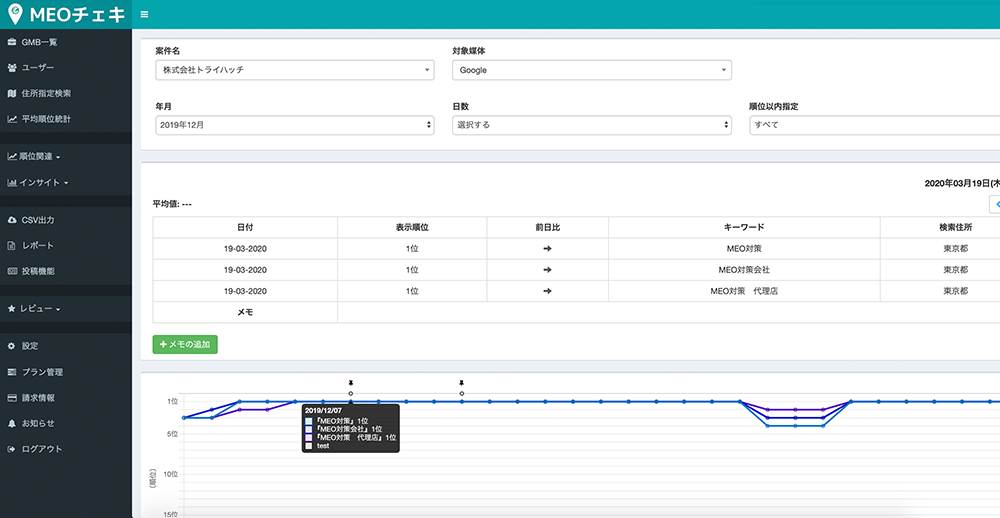Click the map icon beside 住所指定検索
This screenshot has height=518, width=1000.
pyautogui.click(x=11, y=93)
